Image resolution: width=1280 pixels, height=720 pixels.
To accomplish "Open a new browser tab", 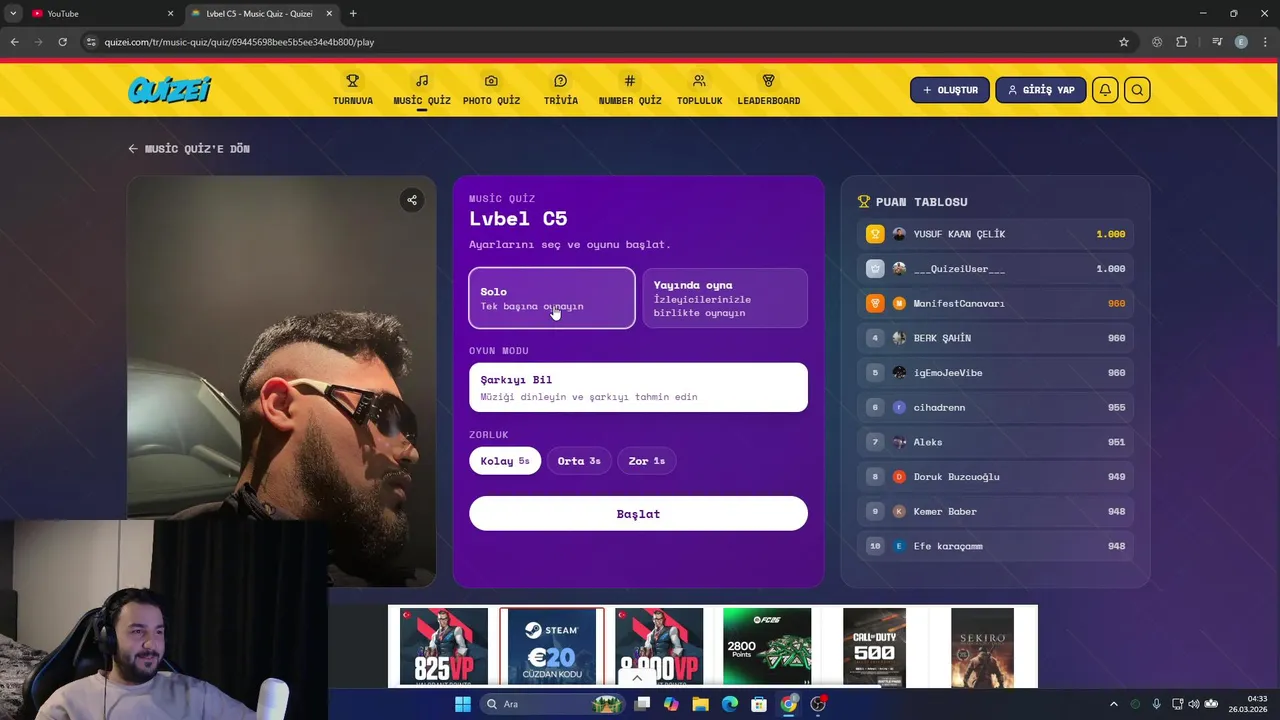I will [x=353, y=13].
